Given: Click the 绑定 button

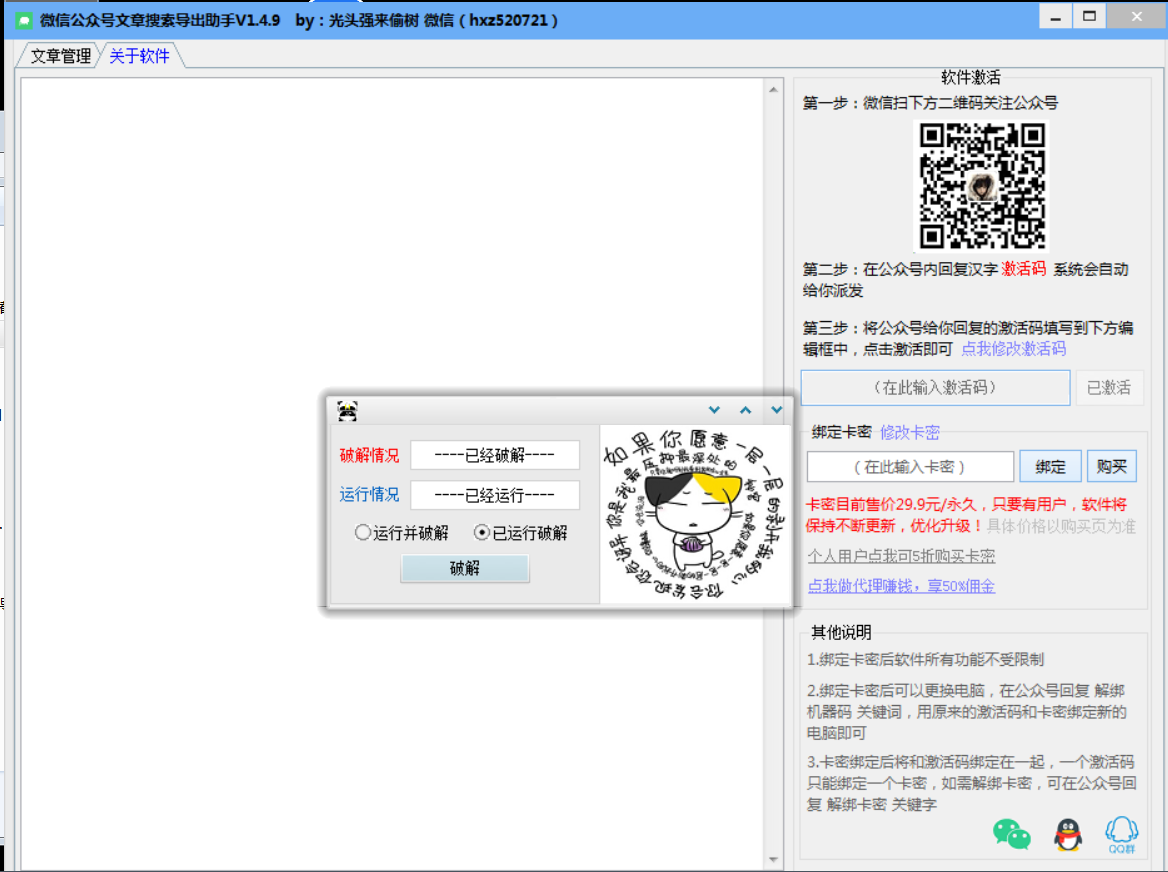Looking at the screenshot, I should (x=1050, y=467).
